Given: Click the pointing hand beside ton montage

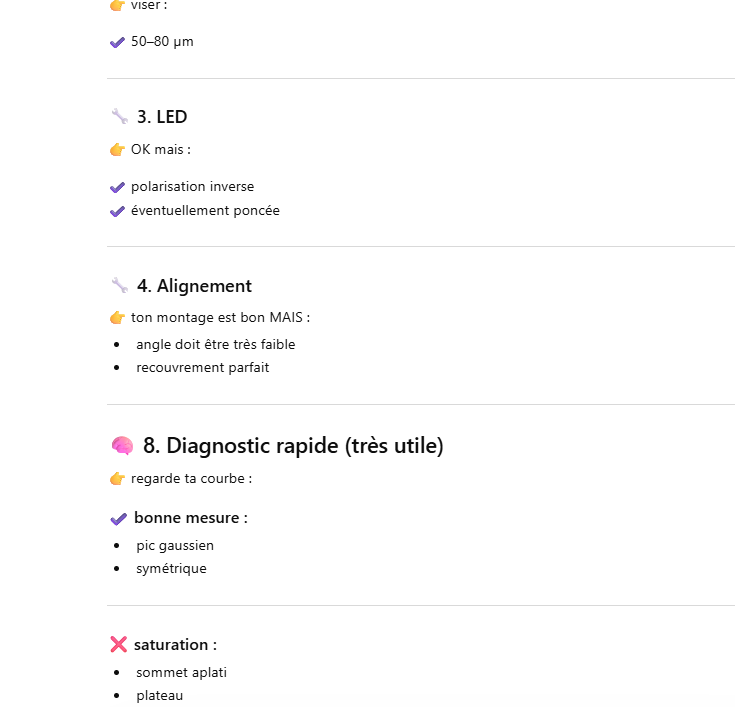Looking at the screenshot, I should (x=117, y=318).
